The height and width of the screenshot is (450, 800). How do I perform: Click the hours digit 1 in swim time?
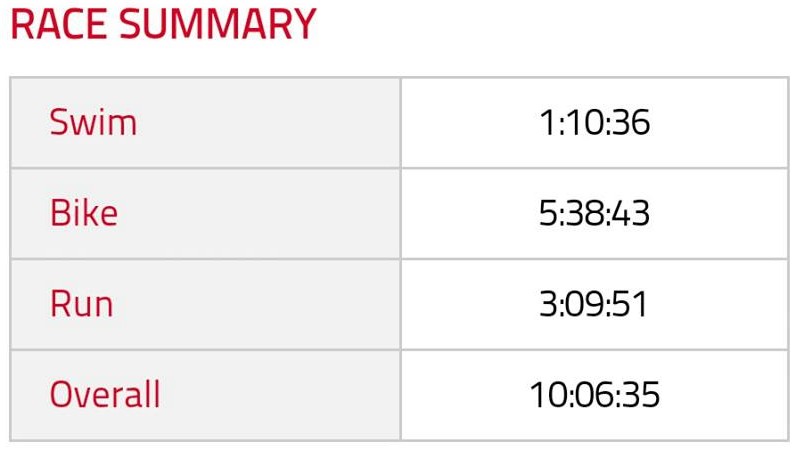pyautogui.click(x=545, y=123)
